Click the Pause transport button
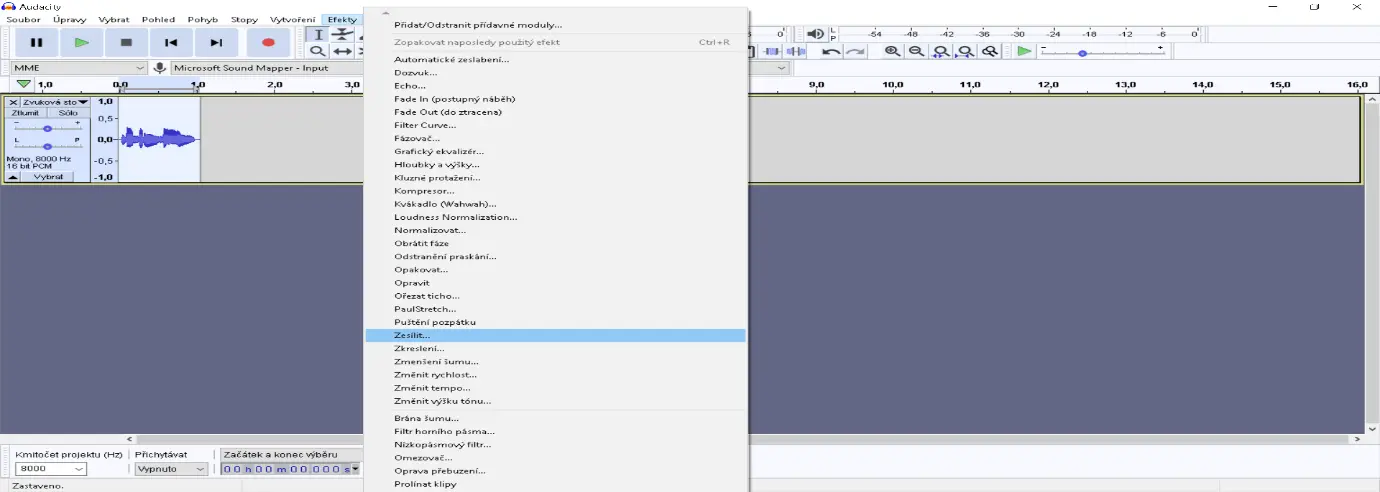The image size is (1380, 492). [37, 42]
